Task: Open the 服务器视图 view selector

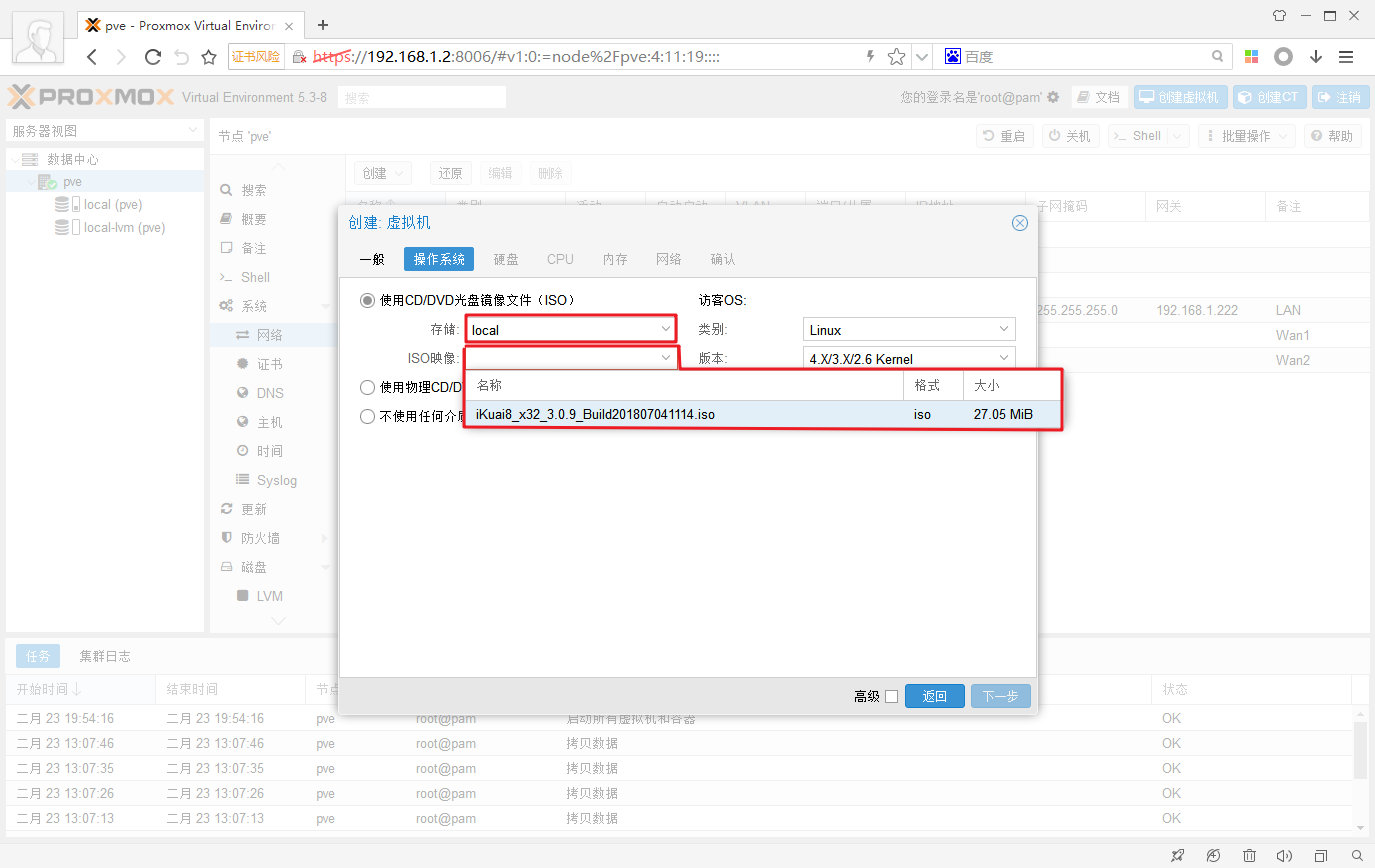Action: (105, 131)
